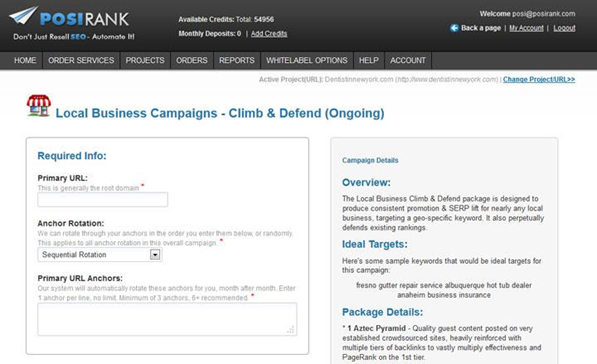Click the Add Credits link
This screenshot has width=597, height=364.
(269, 34)
